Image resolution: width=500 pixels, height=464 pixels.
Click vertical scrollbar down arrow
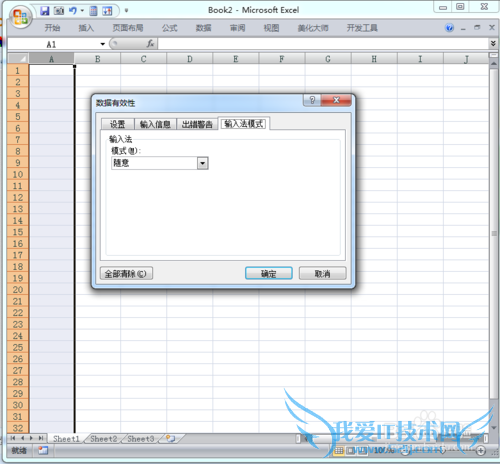tap(494, 428)
